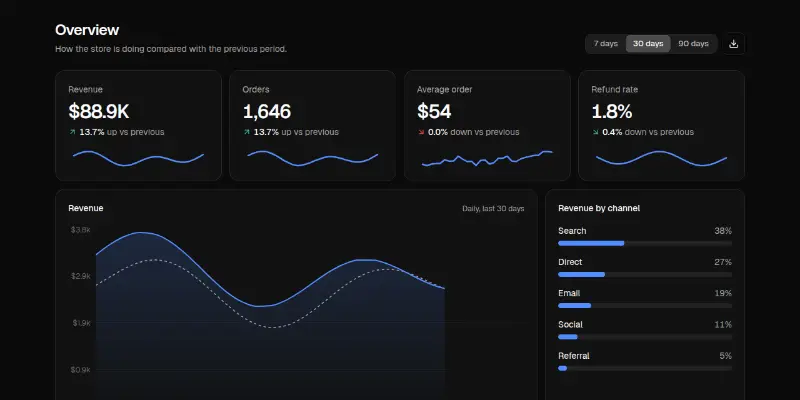Click the Average order sparkline
This screenshot has height=400, width=800.
[487, 158]
